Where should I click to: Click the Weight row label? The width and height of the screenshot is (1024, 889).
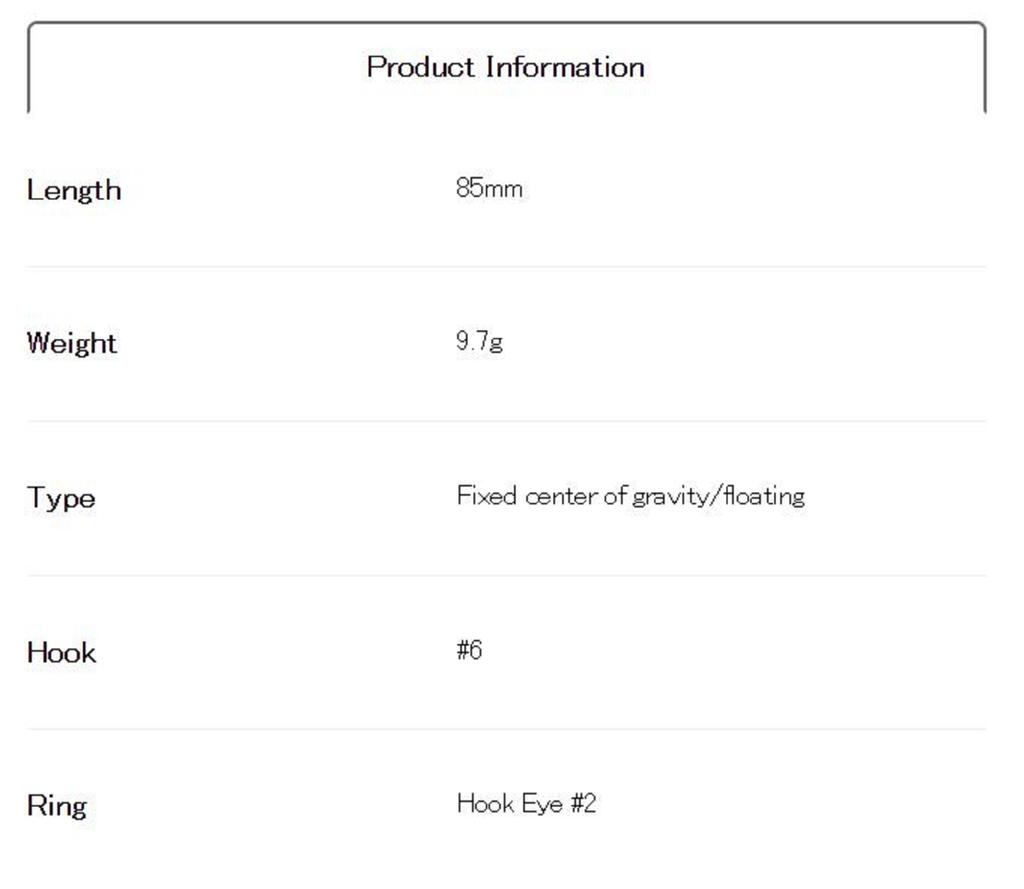[72, 344]
